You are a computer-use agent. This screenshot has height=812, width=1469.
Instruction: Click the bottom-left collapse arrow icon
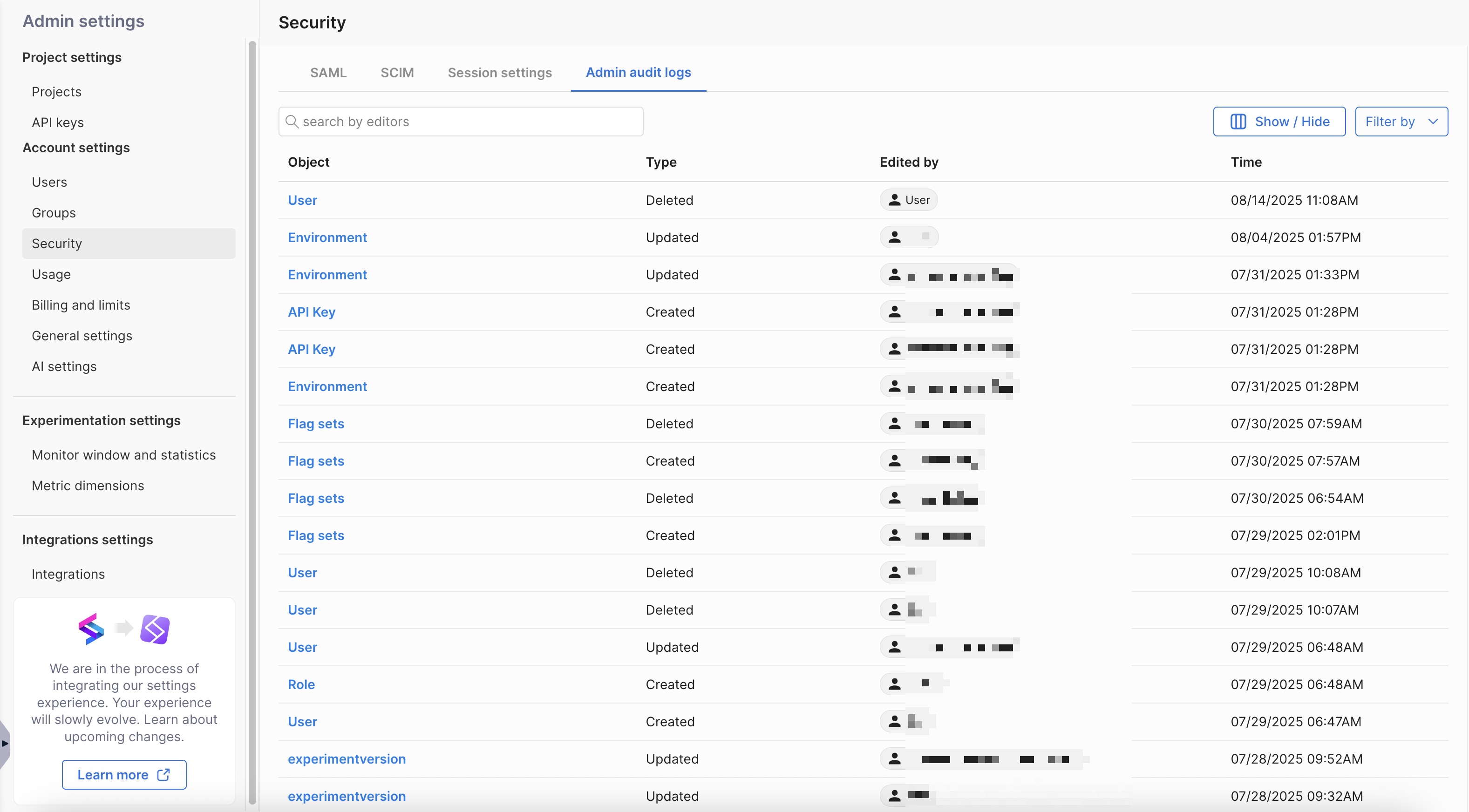tap(5, 743)
